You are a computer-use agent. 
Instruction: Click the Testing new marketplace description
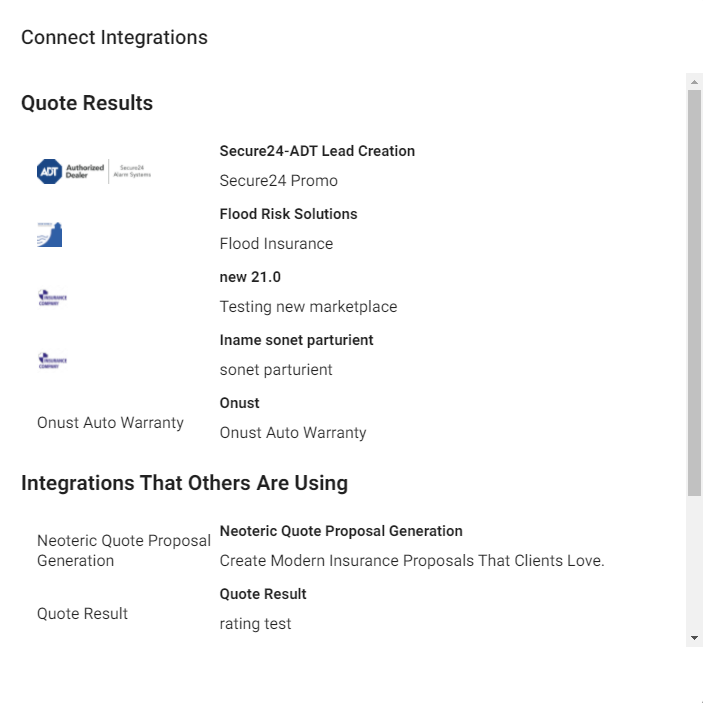tap(308, 307)
